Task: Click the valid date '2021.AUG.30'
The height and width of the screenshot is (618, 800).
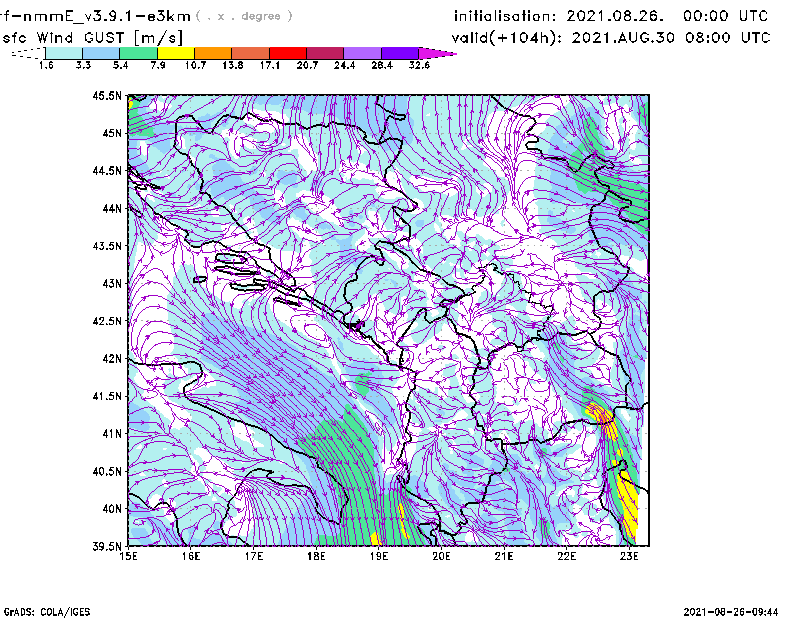Action: tap(623, 38)
